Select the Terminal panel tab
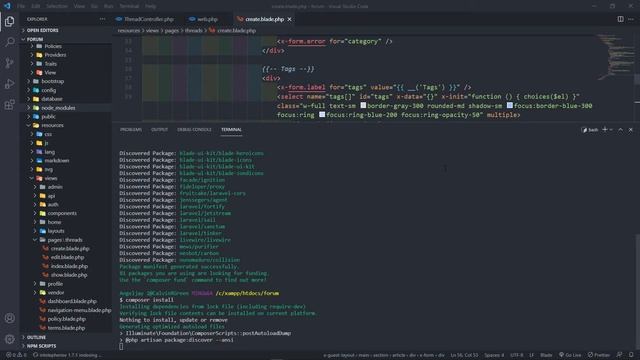The width and height of the screenshot is (640, 360). (231, 129)
